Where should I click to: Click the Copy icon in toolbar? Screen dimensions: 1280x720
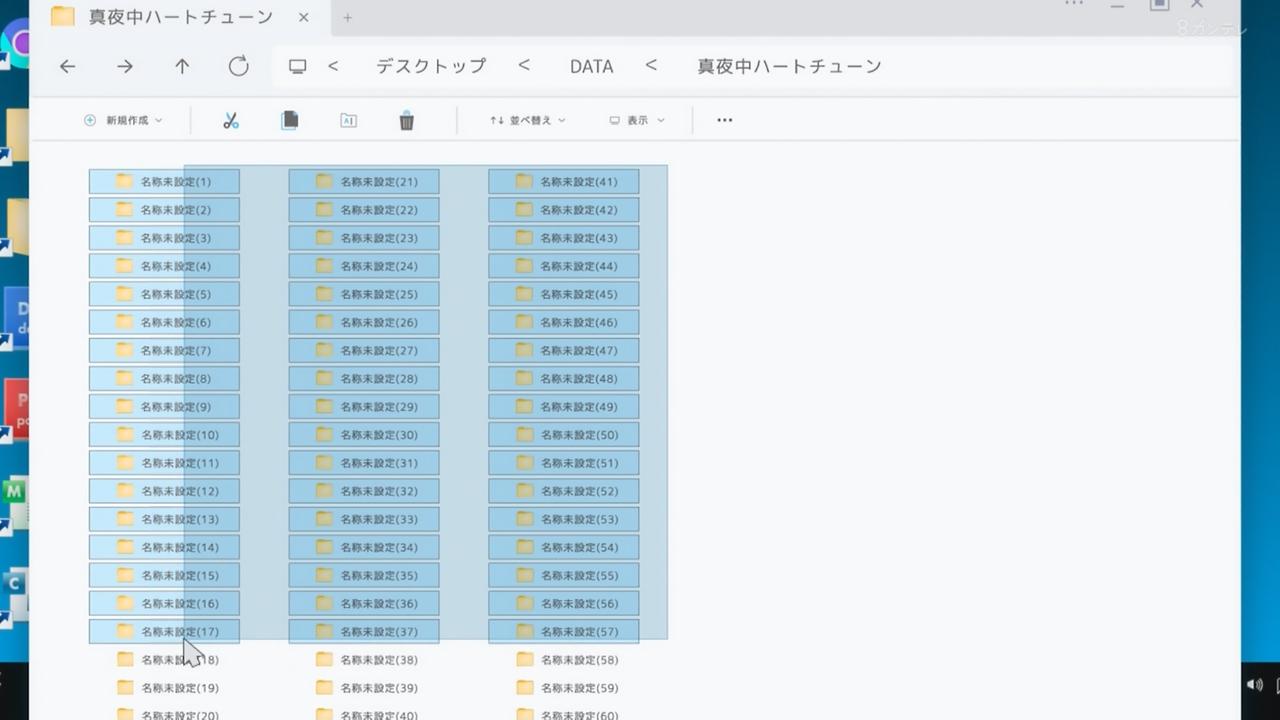[x=290, y=121]
